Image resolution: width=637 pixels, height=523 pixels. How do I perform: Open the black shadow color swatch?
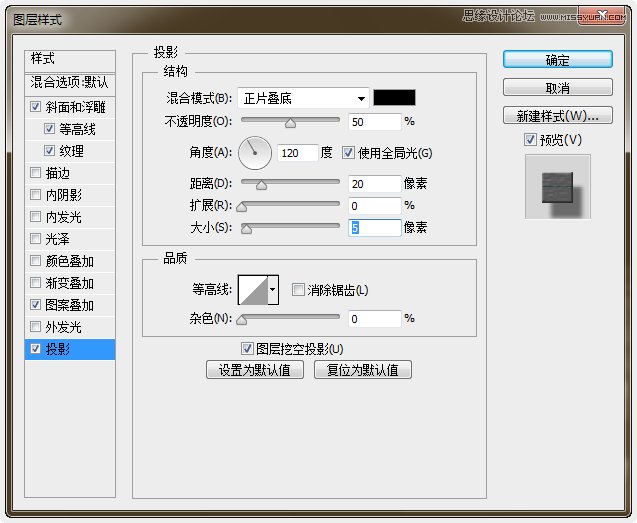394,98
